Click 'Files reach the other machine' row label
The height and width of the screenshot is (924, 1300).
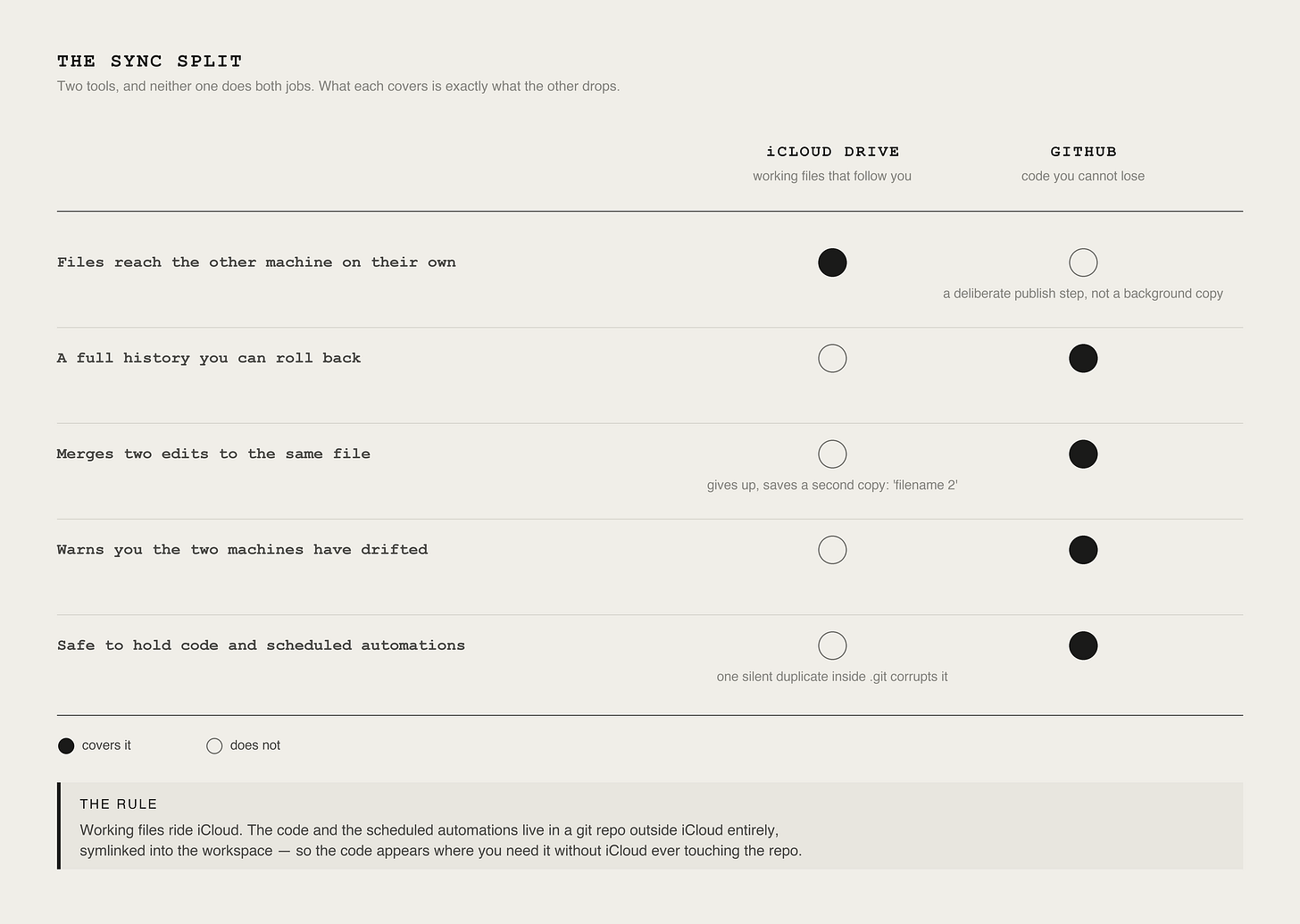click(256, 262)
